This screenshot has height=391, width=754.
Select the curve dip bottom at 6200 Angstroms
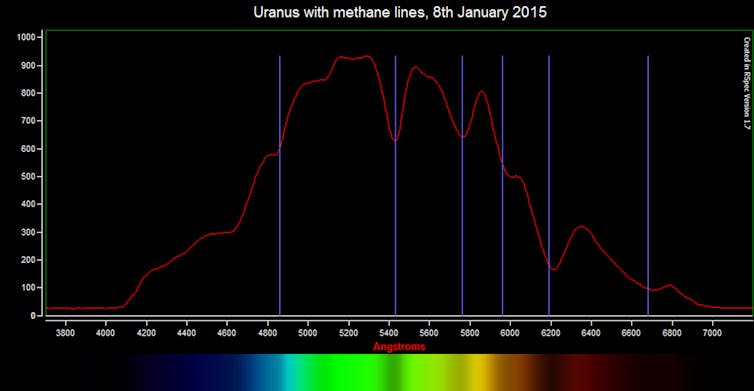coord(554,269)
